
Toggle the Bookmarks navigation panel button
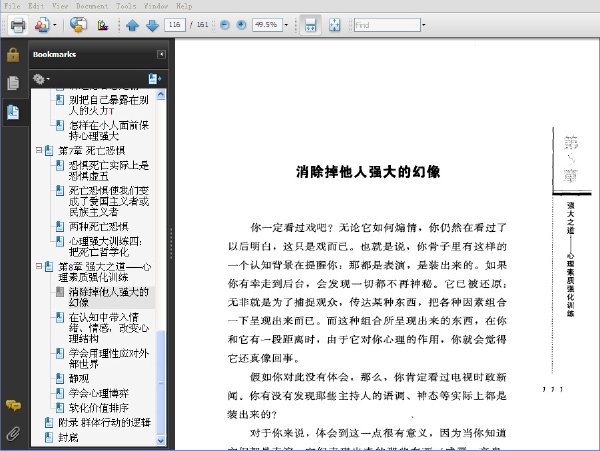pyautogui.click(x=13, y=112)
